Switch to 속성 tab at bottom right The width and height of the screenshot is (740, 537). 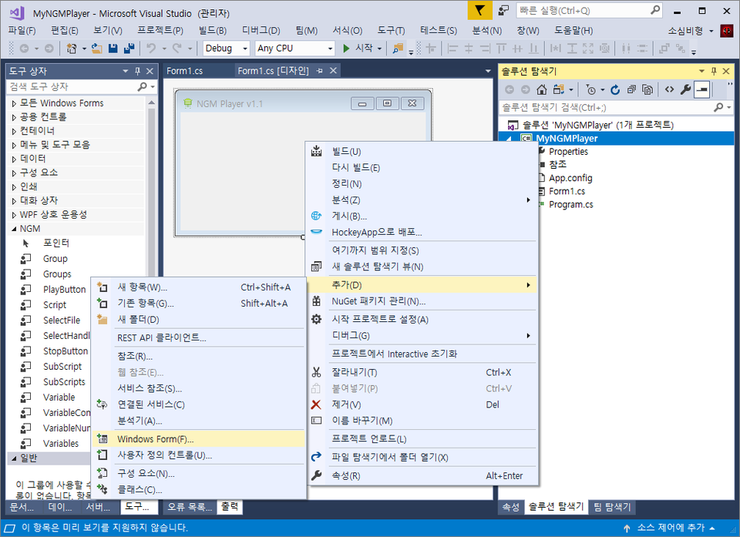tap(511, 507)
